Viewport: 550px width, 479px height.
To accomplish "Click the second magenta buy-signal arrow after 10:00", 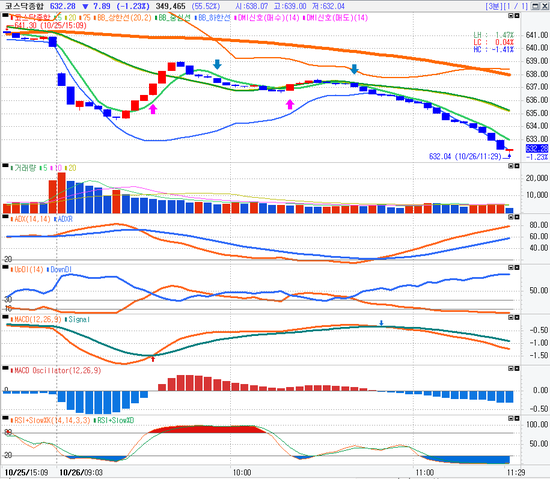I will pos(290,104).
